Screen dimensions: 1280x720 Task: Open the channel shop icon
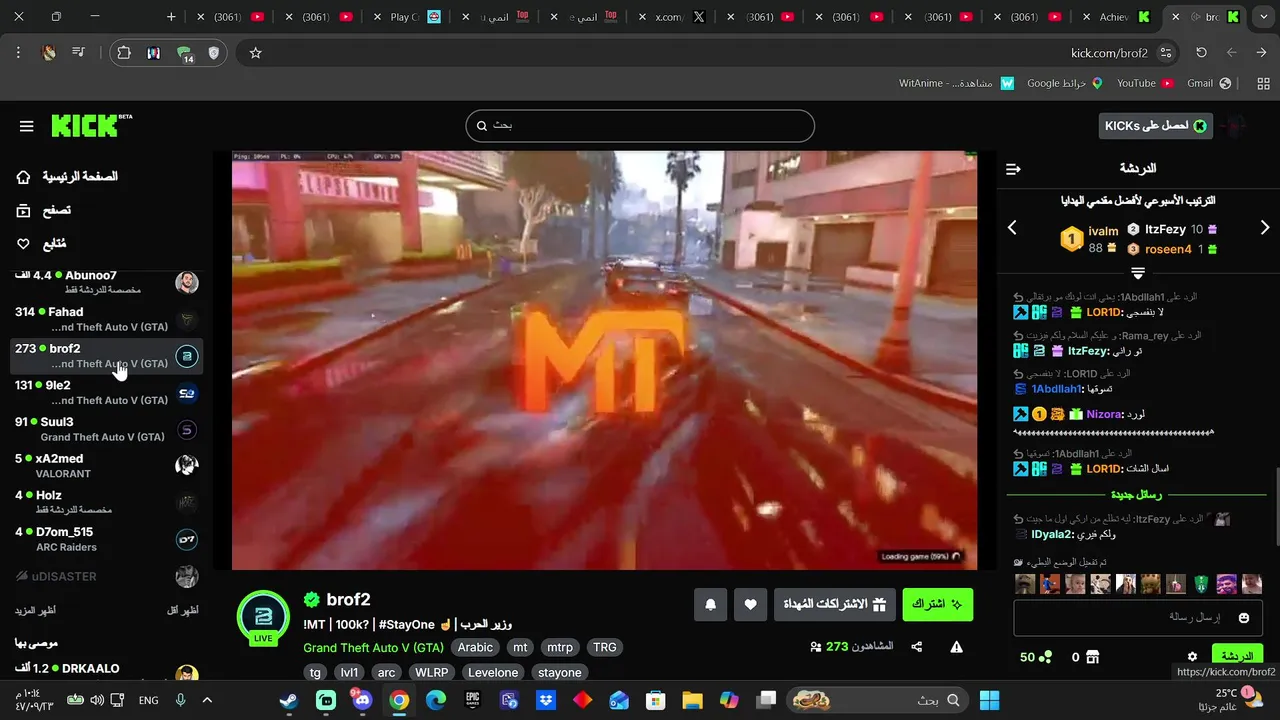tap(1092, 657)
